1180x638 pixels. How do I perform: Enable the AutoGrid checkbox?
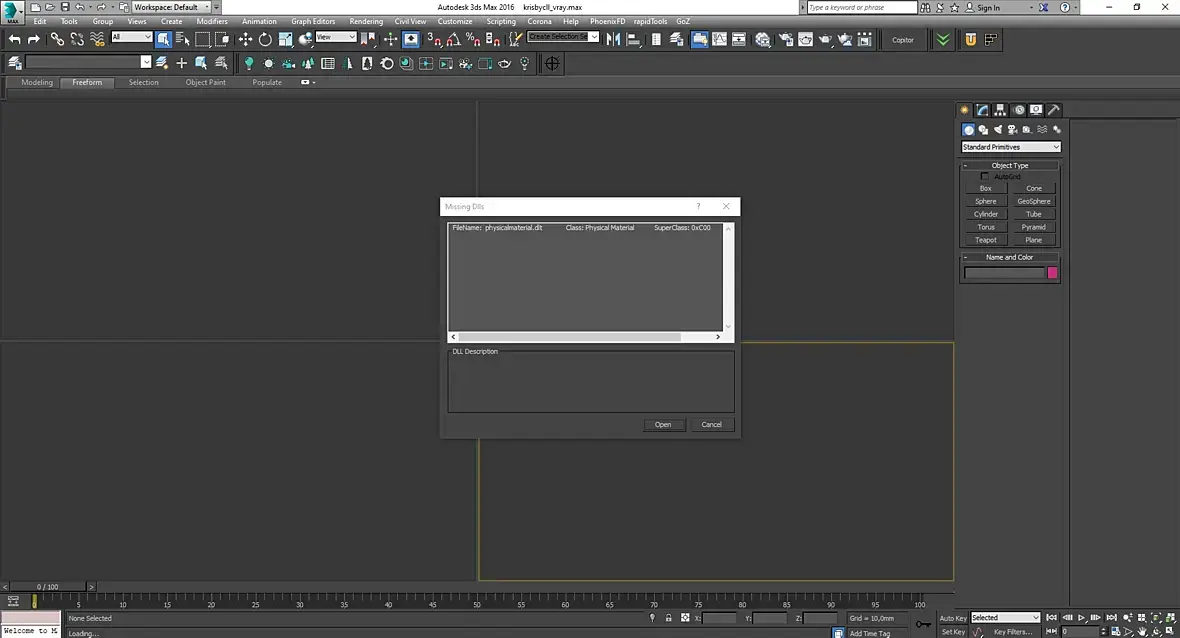tap(985, 176)
